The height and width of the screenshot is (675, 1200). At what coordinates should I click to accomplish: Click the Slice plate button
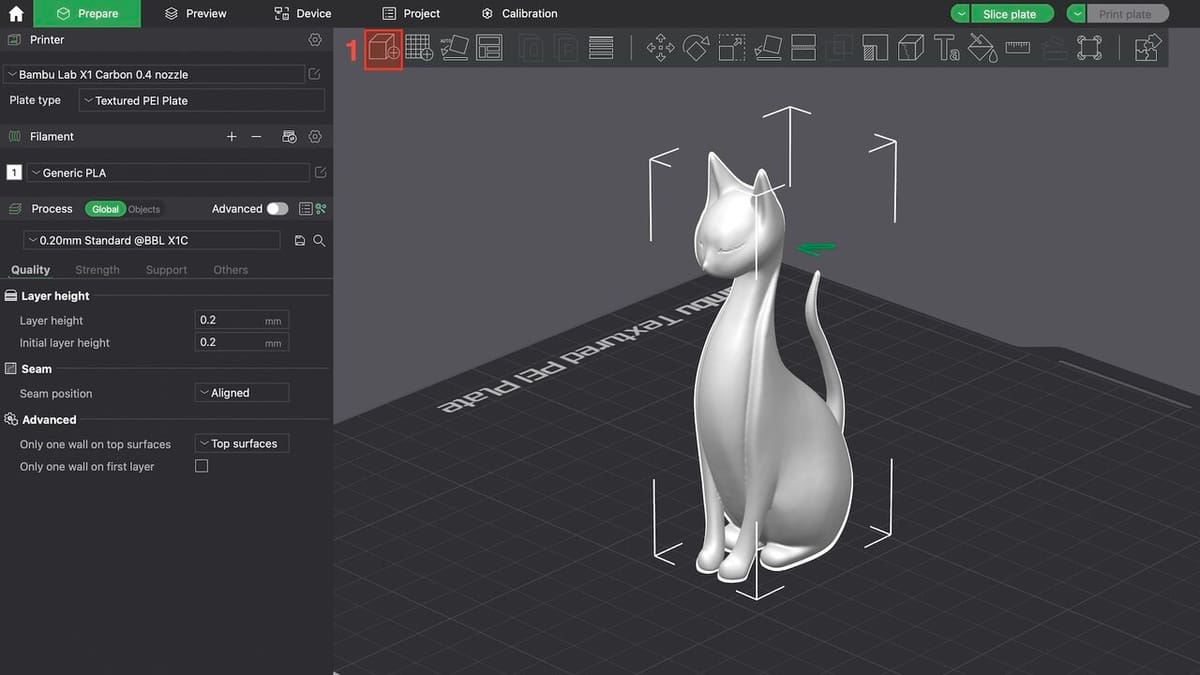click(1009, 14)
